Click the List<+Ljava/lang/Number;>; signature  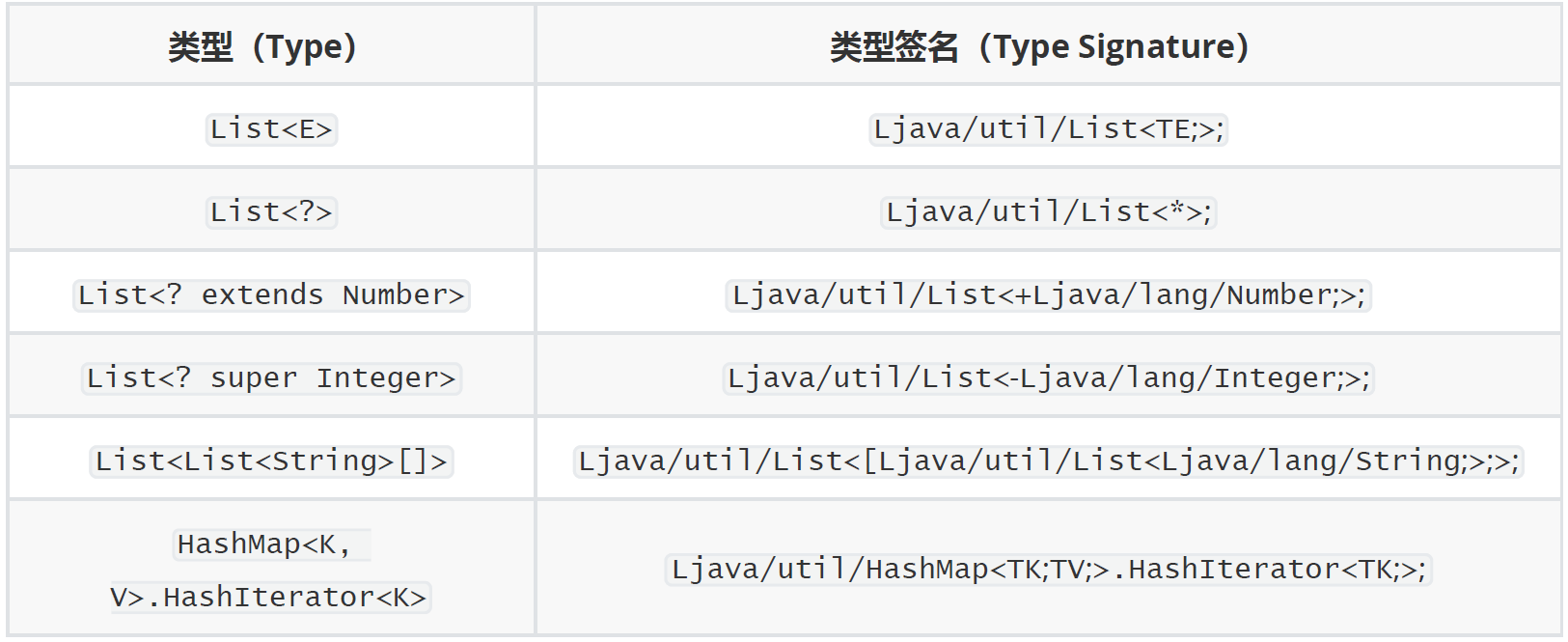[1048, 295]
